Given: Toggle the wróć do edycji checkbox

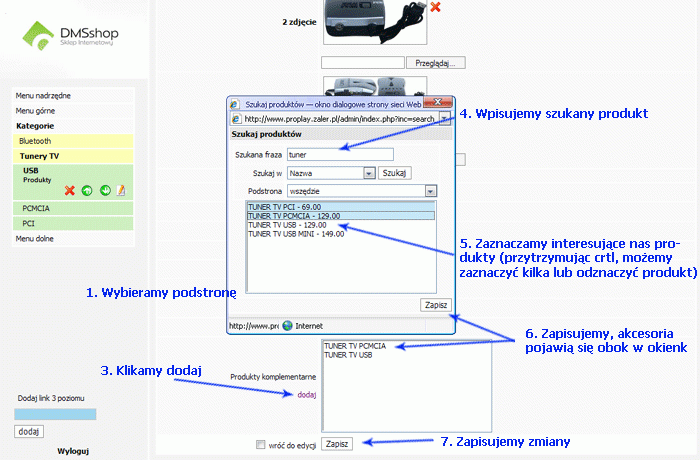Looking at the screenshot, I should tap(260, 444).
